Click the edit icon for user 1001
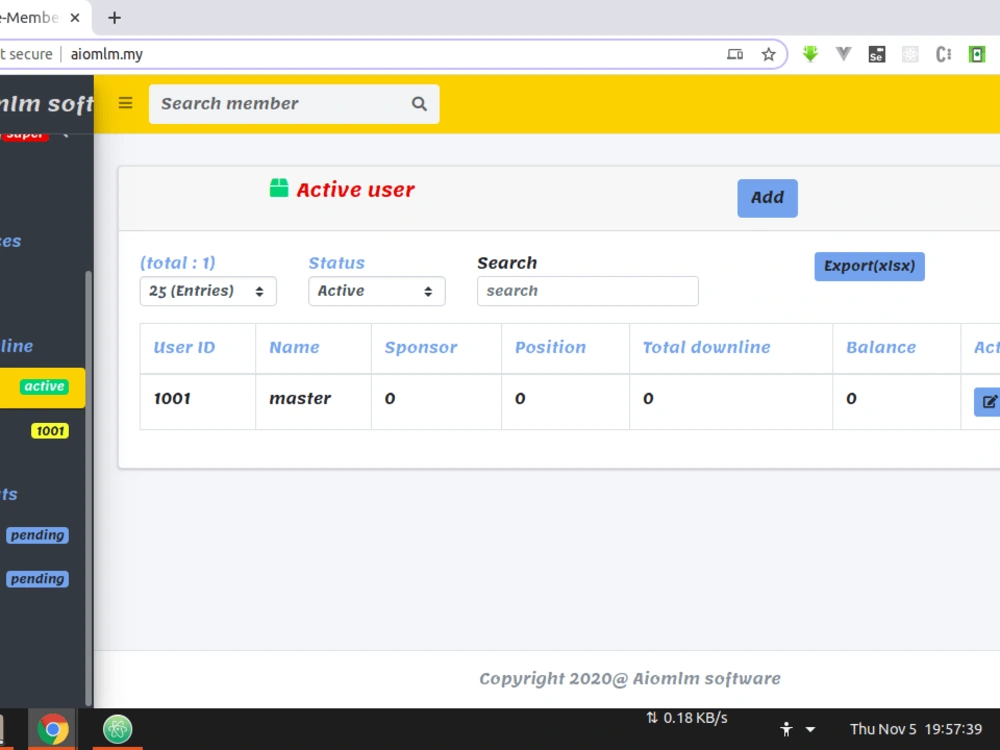 [987, 402]
